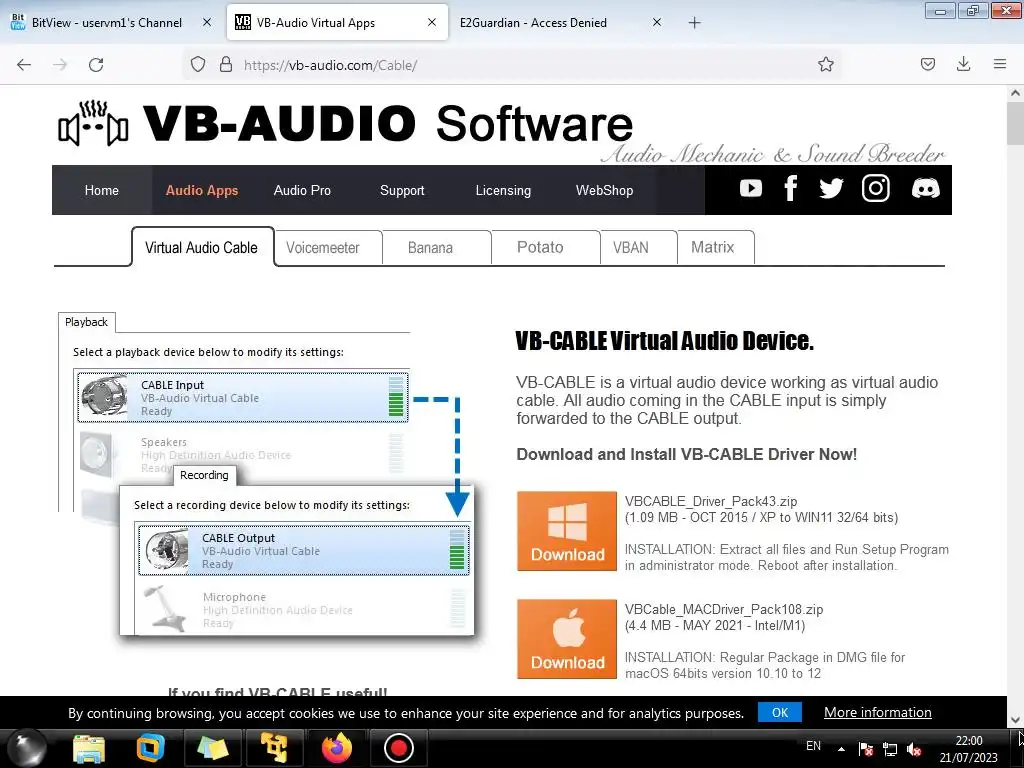Screen dimensions: 1024x768
Task: Click scrollbar up arrow
Action: (1015, 93)
